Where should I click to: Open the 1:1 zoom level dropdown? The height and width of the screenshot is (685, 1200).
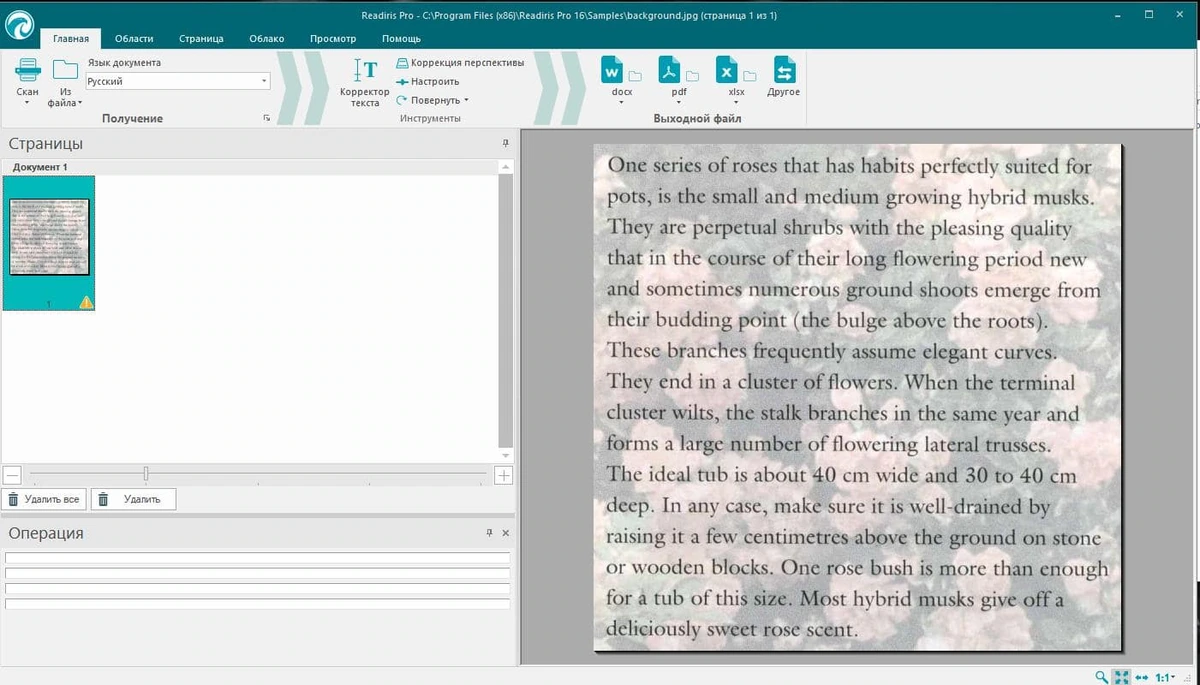(x=1166, y=677)
